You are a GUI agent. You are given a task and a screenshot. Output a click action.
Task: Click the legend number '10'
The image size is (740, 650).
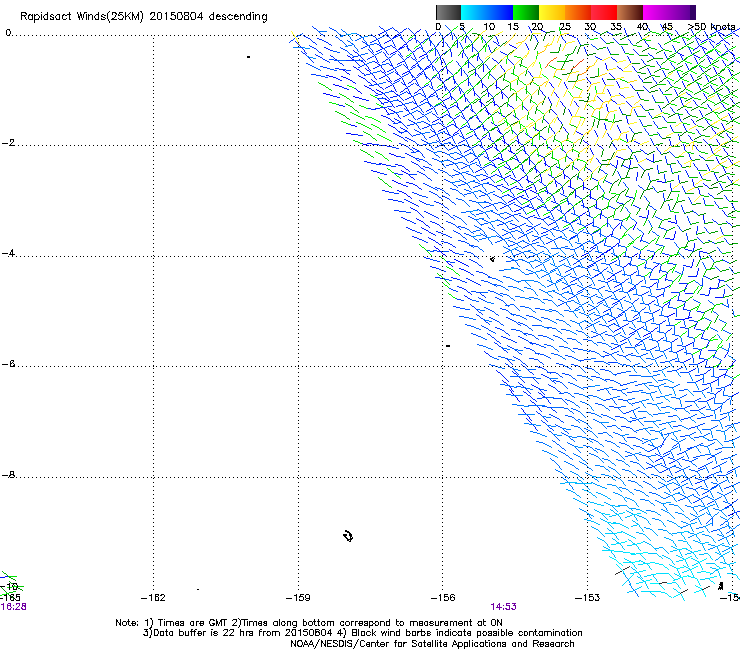pos(489,27)
